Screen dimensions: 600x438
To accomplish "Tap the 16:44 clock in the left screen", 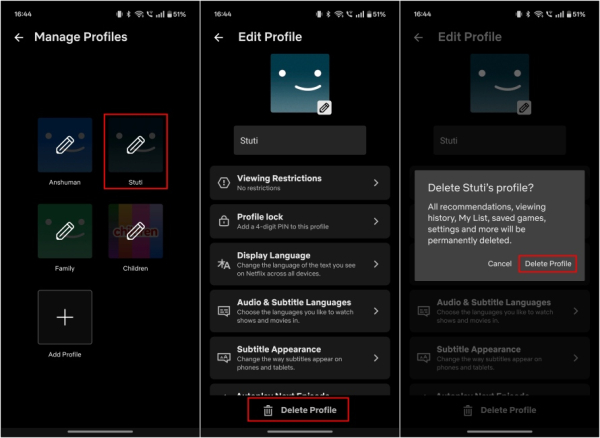I will pos(23,14).
